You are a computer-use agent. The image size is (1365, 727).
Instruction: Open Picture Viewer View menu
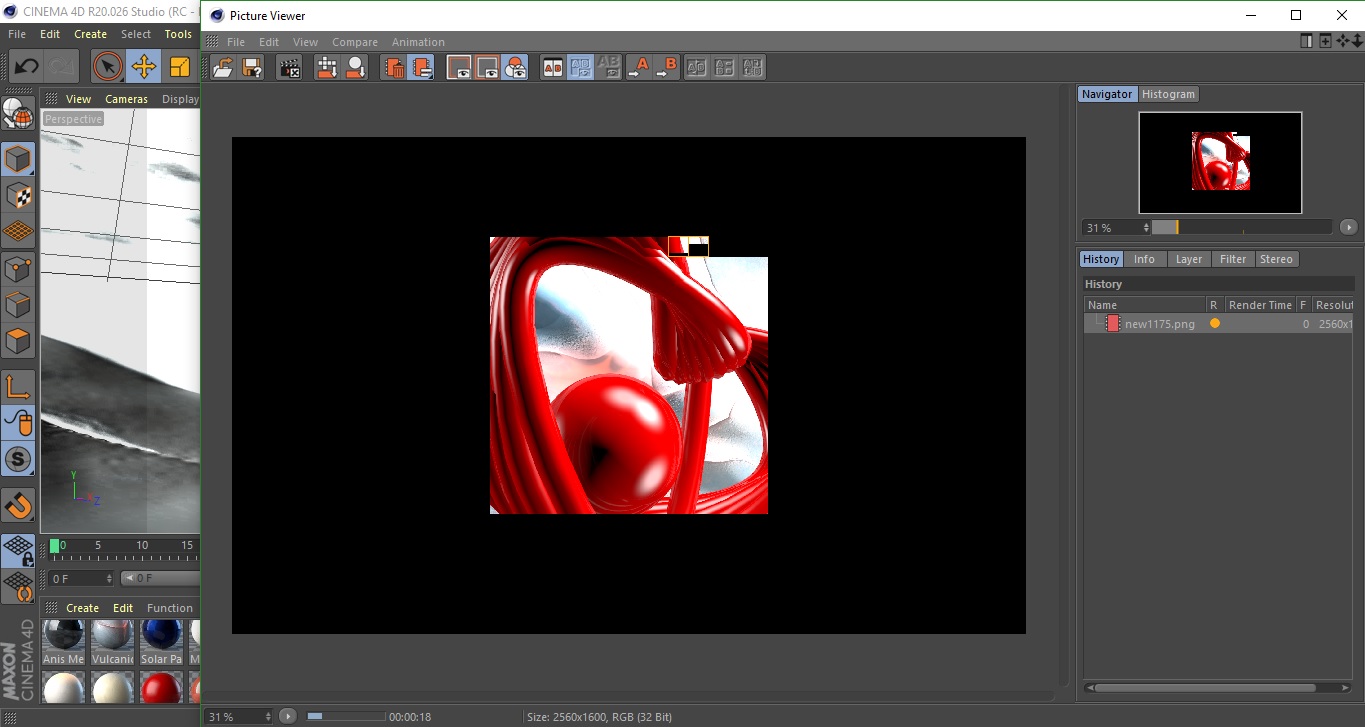(x=305, y=42)
